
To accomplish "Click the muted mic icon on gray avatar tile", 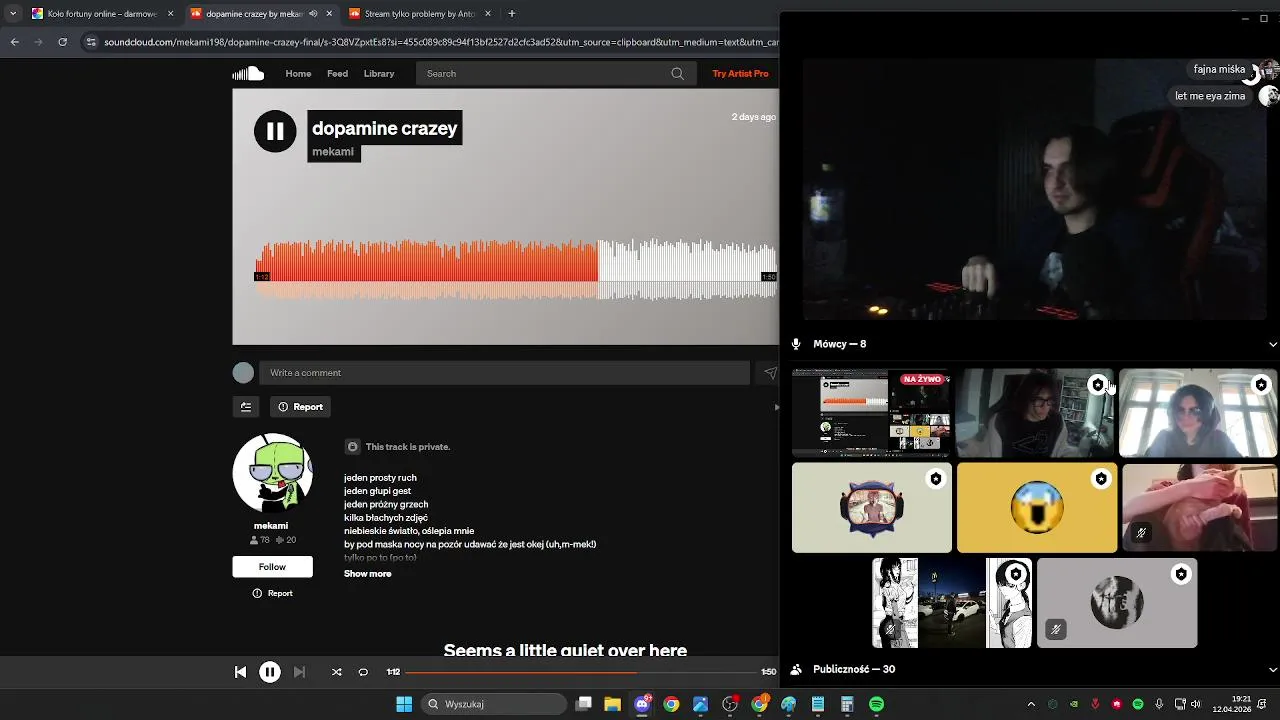I will coord(1055,629).
